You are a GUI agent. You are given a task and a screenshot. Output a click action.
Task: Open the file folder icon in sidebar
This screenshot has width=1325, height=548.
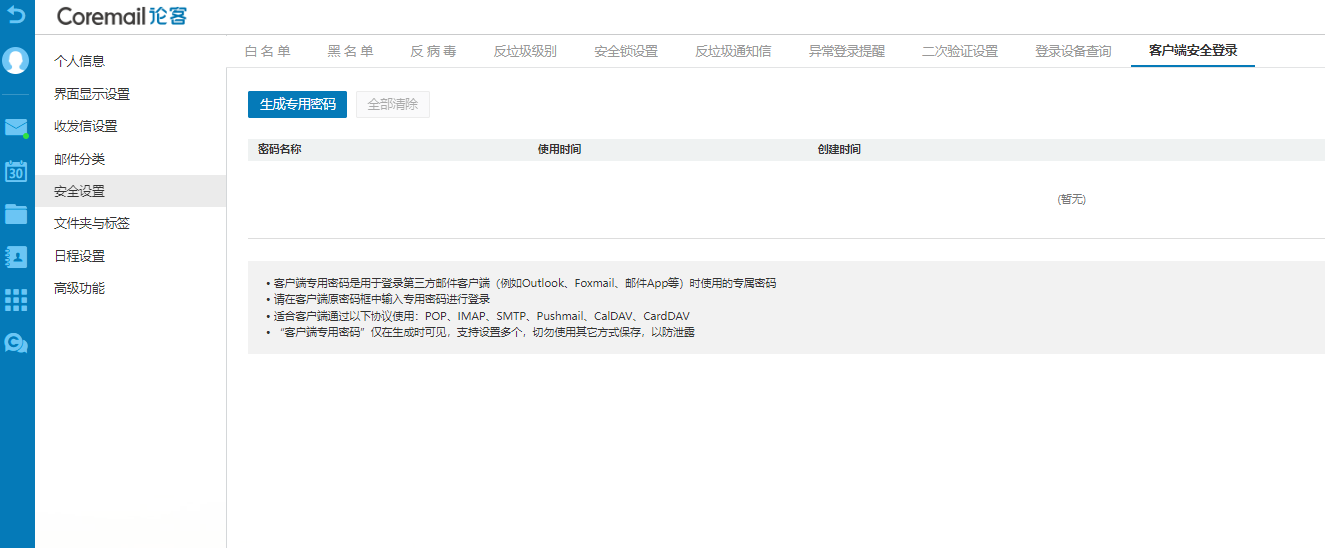tap(16, 214)
